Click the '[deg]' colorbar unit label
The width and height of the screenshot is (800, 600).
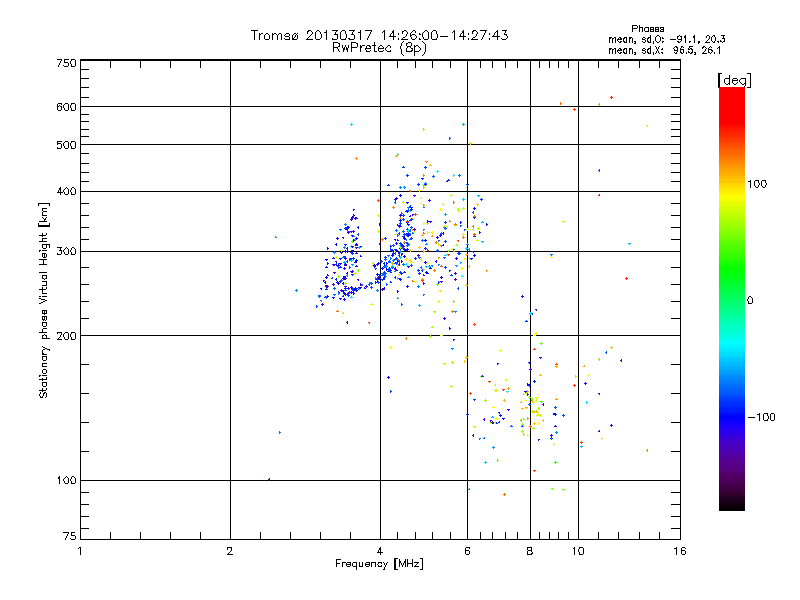(x=734, y=80)
